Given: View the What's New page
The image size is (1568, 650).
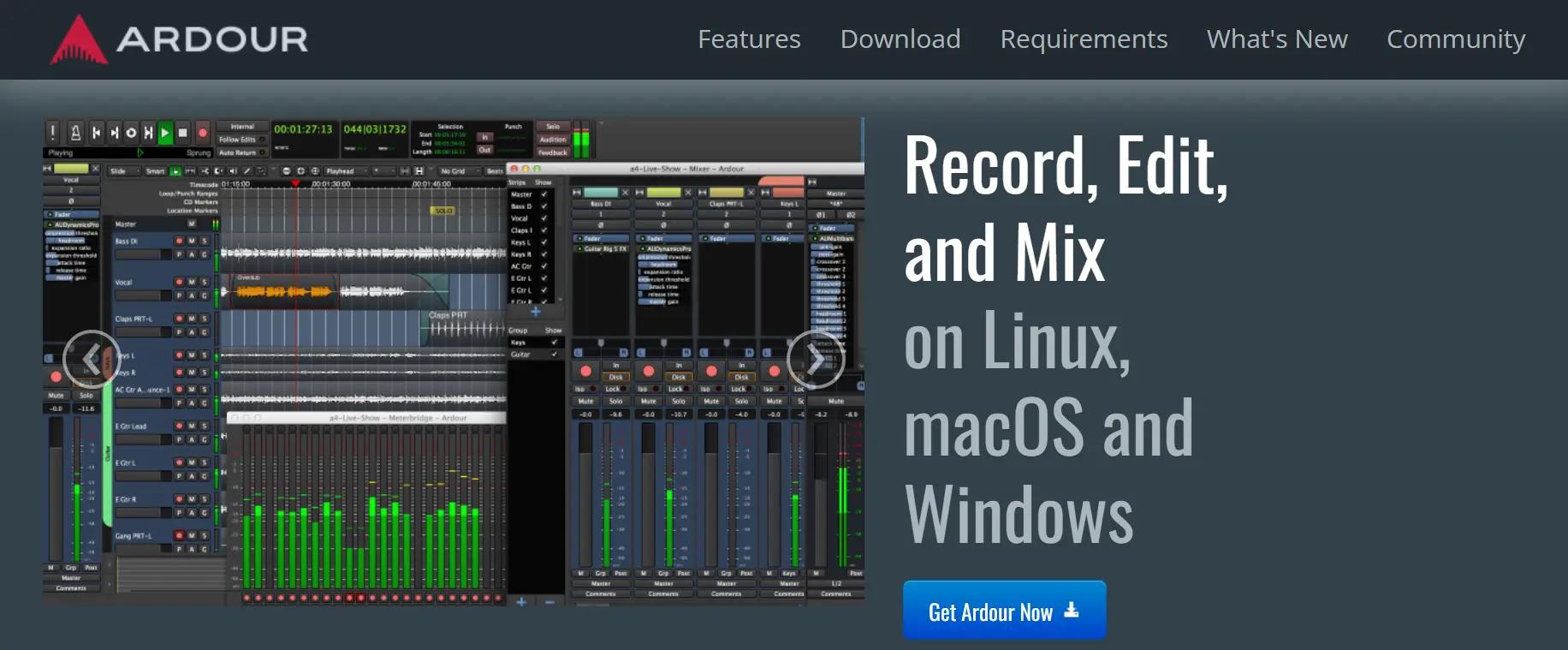Looking at the screenshot, I should tap(1277, 39).
